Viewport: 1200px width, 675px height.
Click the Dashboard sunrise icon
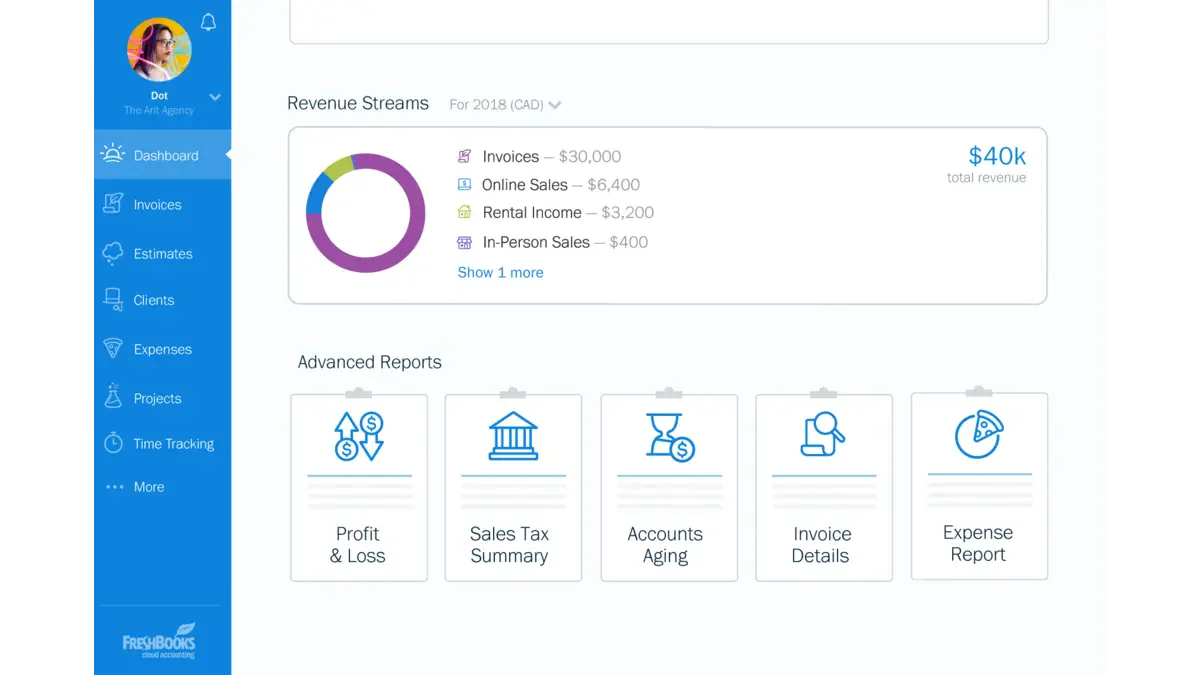pyautogui.click(x=112, y=154)
